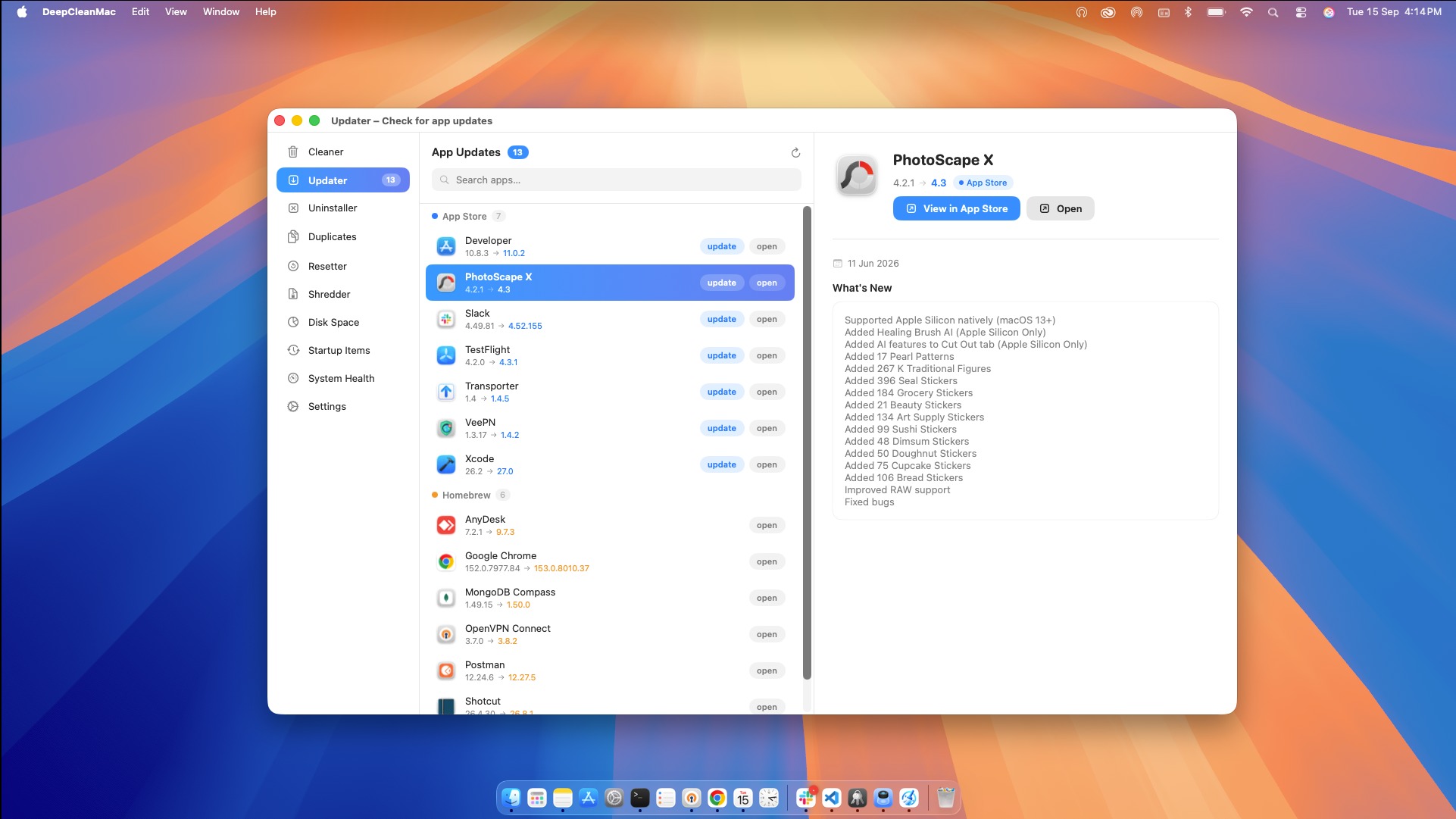
Task: Click the Postman app icon in list
Action: [x=446, y=671]
